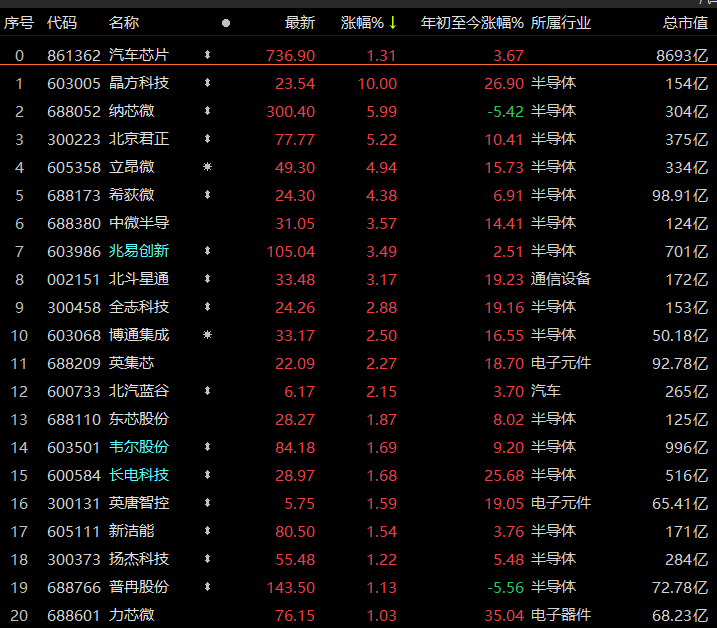Click the green -5.56 year-to-date value
This screenshot has height=628, width=717.
505,587
